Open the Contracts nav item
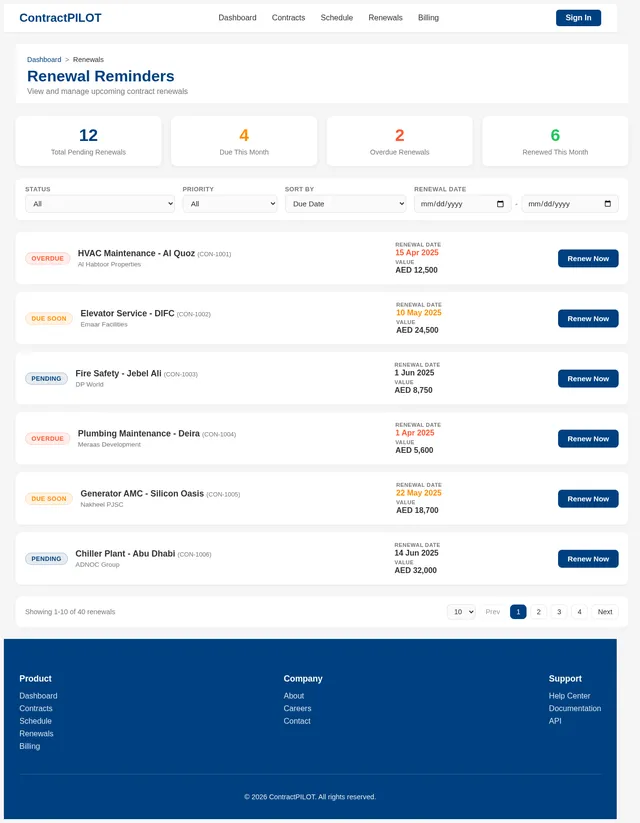Screen dimensions: 640x823 point(288,17)
